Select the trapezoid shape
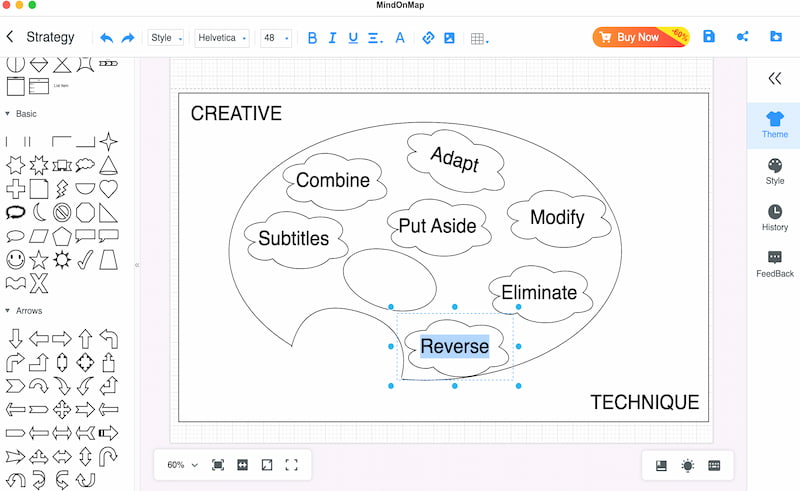800x491 pixels. [x=108, y=260]
